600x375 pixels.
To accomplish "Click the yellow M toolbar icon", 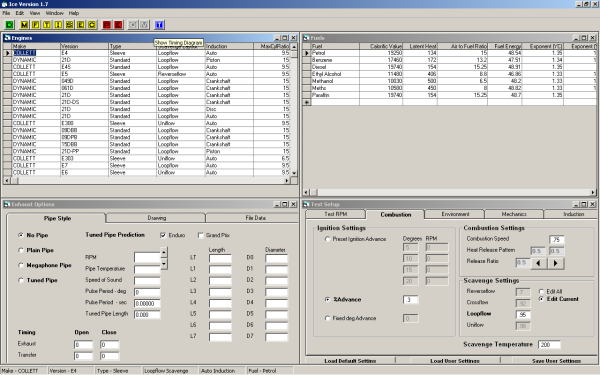I will coord(24,25).
